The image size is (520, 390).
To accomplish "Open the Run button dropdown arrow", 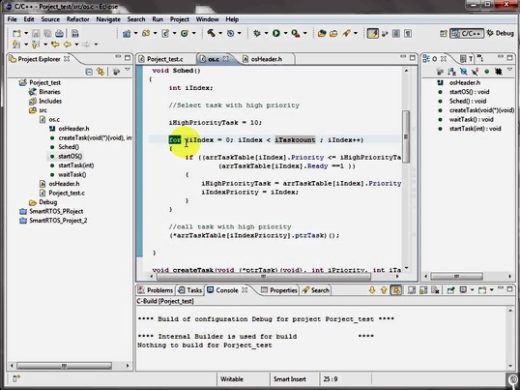I will coord(285,33).
